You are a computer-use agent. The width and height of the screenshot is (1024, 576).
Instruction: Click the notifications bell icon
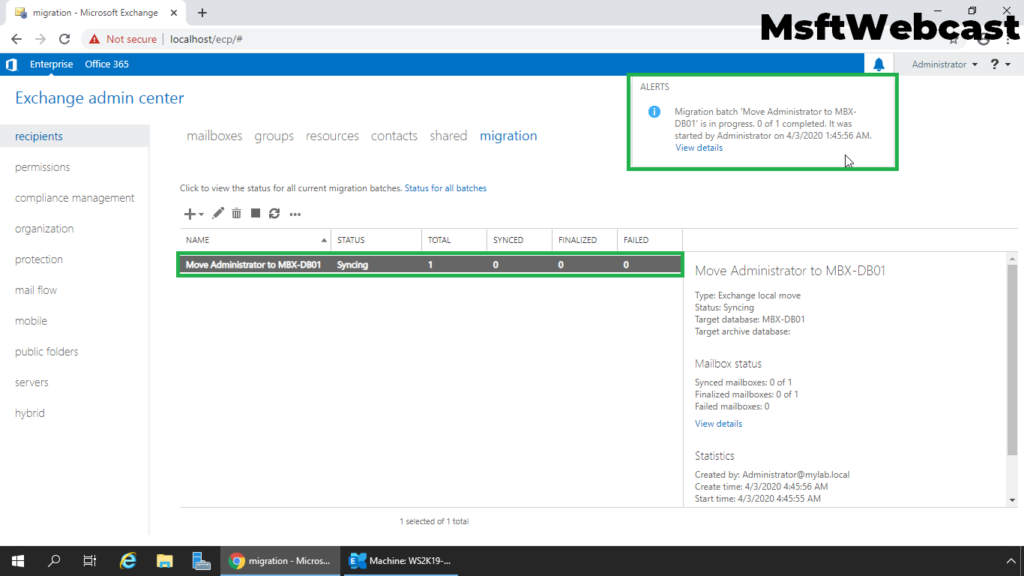878,64
